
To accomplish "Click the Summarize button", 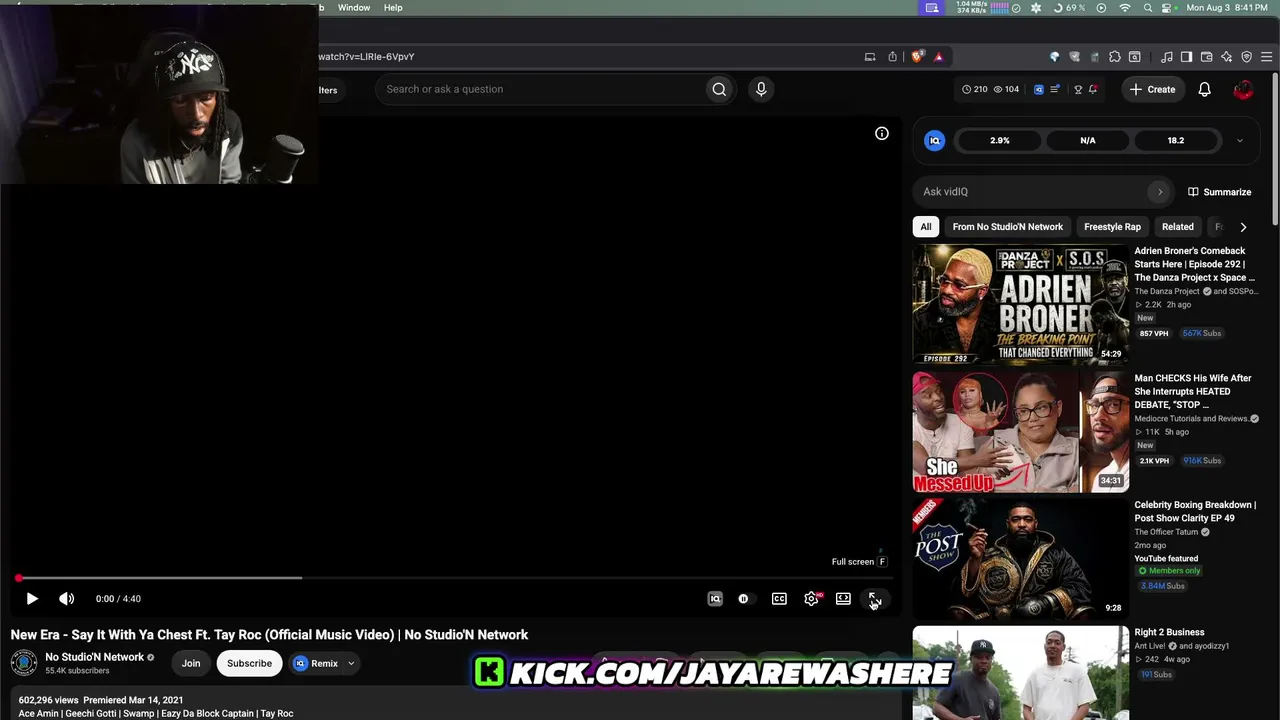I will [x=1219, y=192].
